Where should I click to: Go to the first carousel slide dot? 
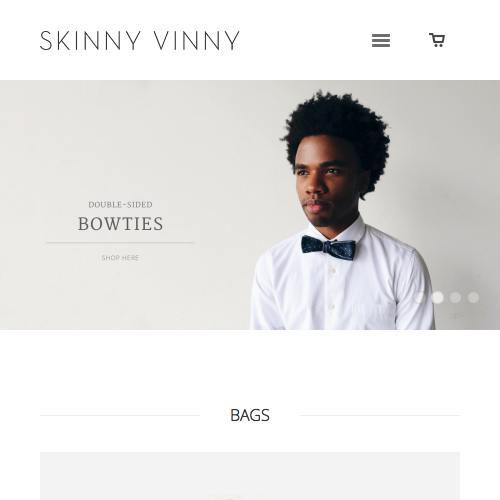point(419,297)
